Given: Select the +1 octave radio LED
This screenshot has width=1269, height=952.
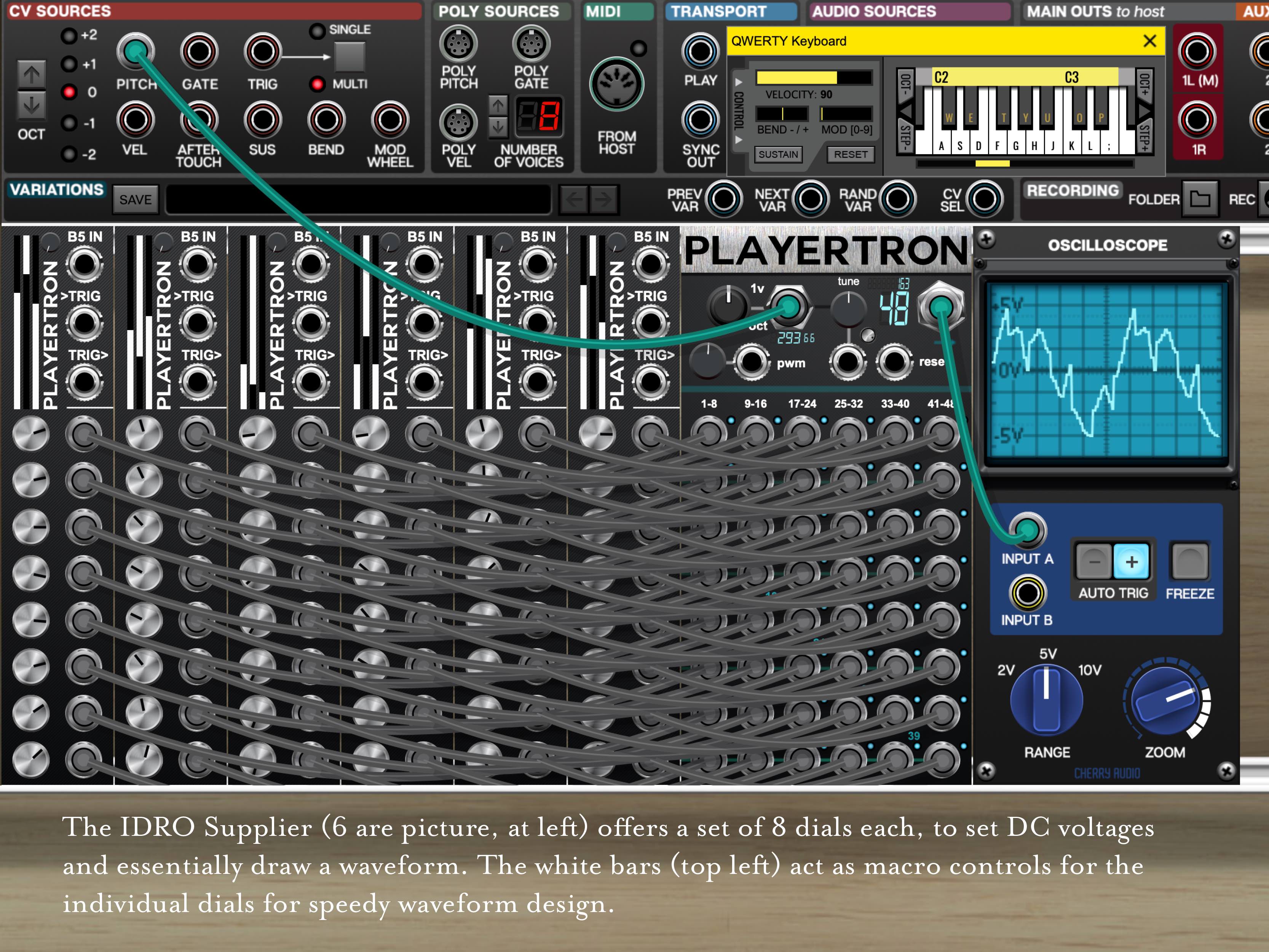Looking at the screenshot, I should point(69,64).
